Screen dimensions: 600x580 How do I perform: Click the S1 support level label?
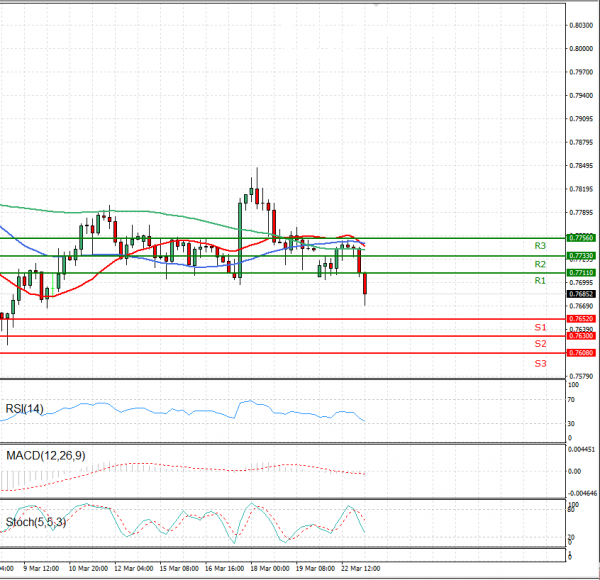tap(539, 327)
